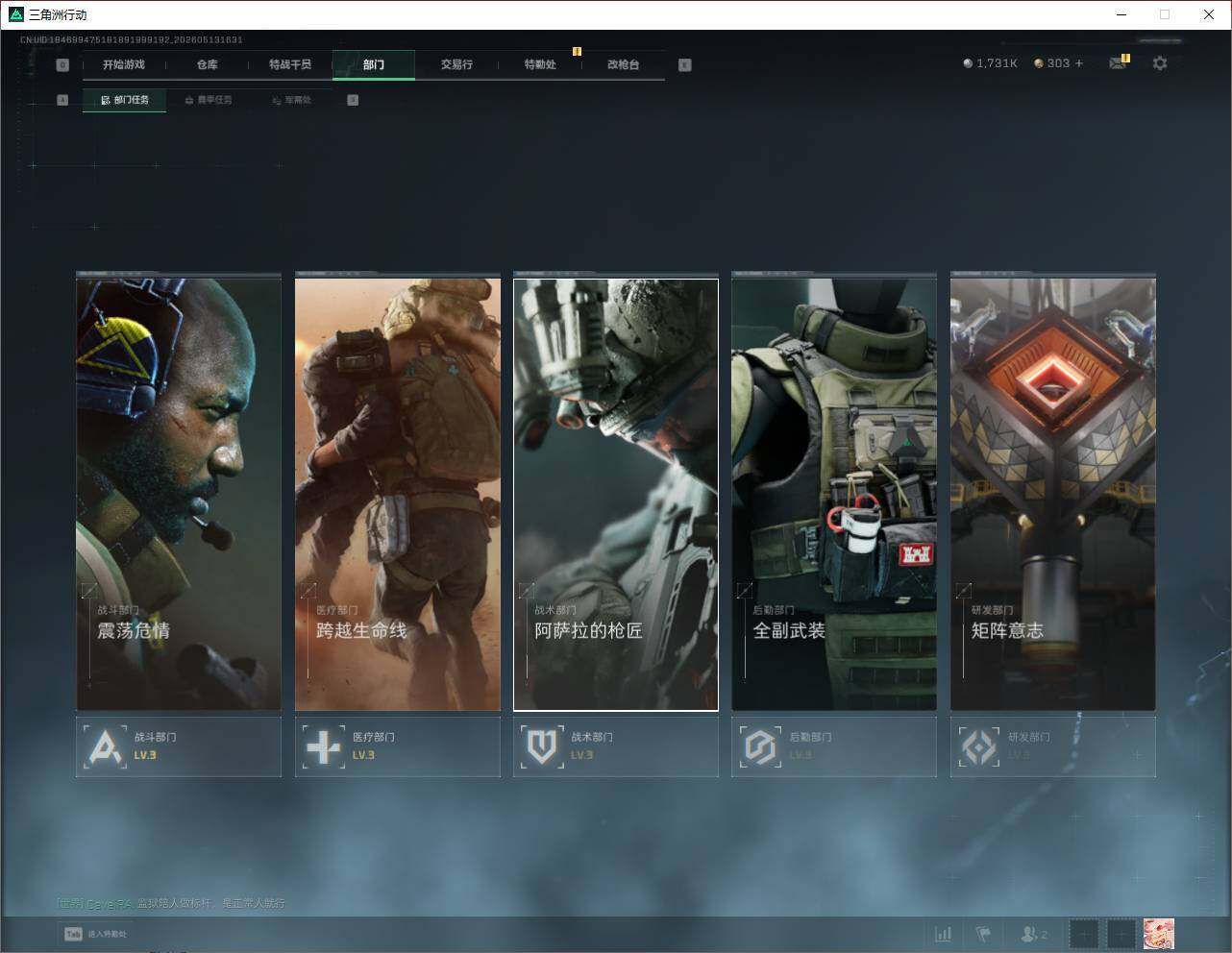Viewport: 1232px width, 953px height.
Task: Switch to the 仓库 tab
Action: [x=207, y=64]
